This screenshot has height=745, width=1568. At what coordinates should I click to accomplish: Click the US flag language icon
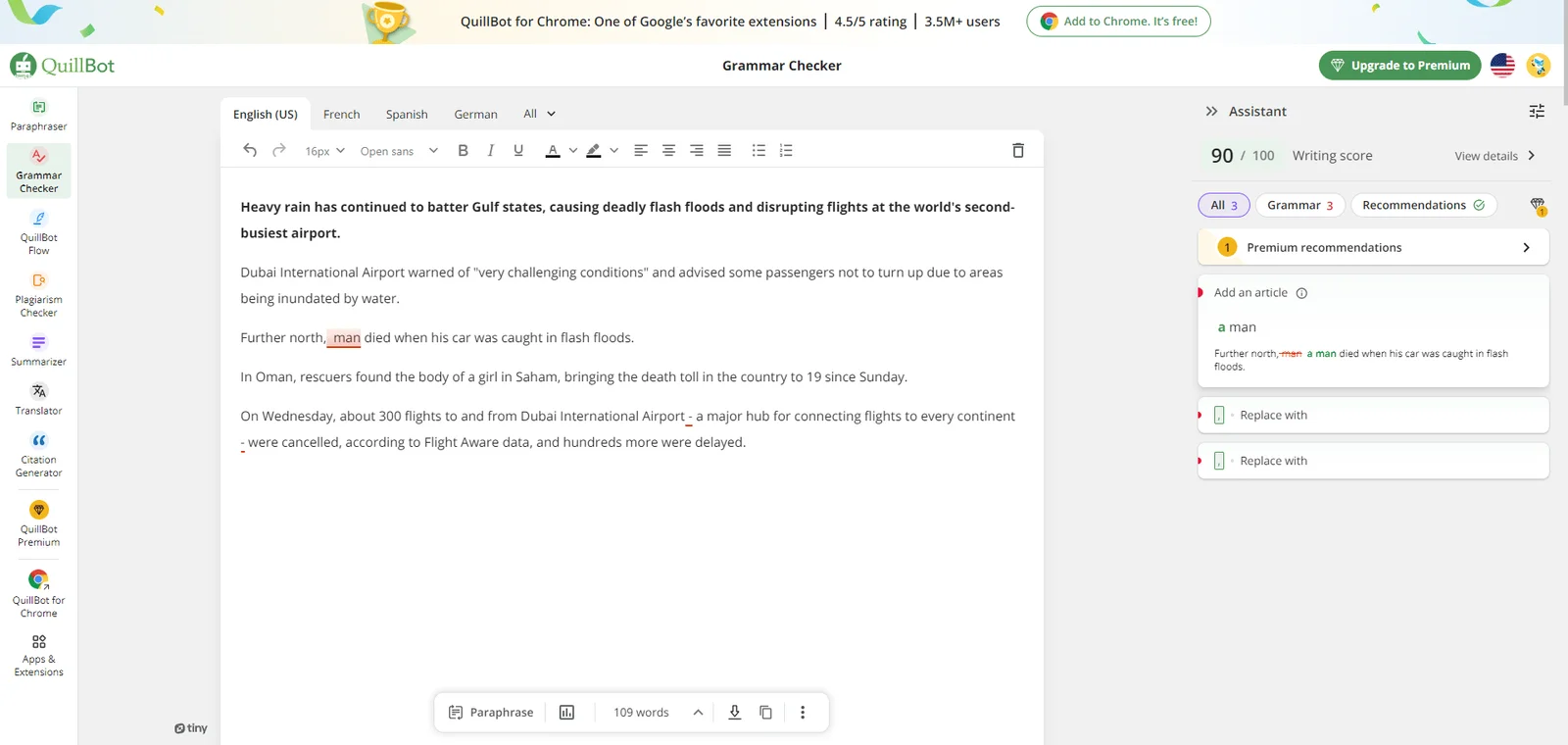[x=1502, y=66]
